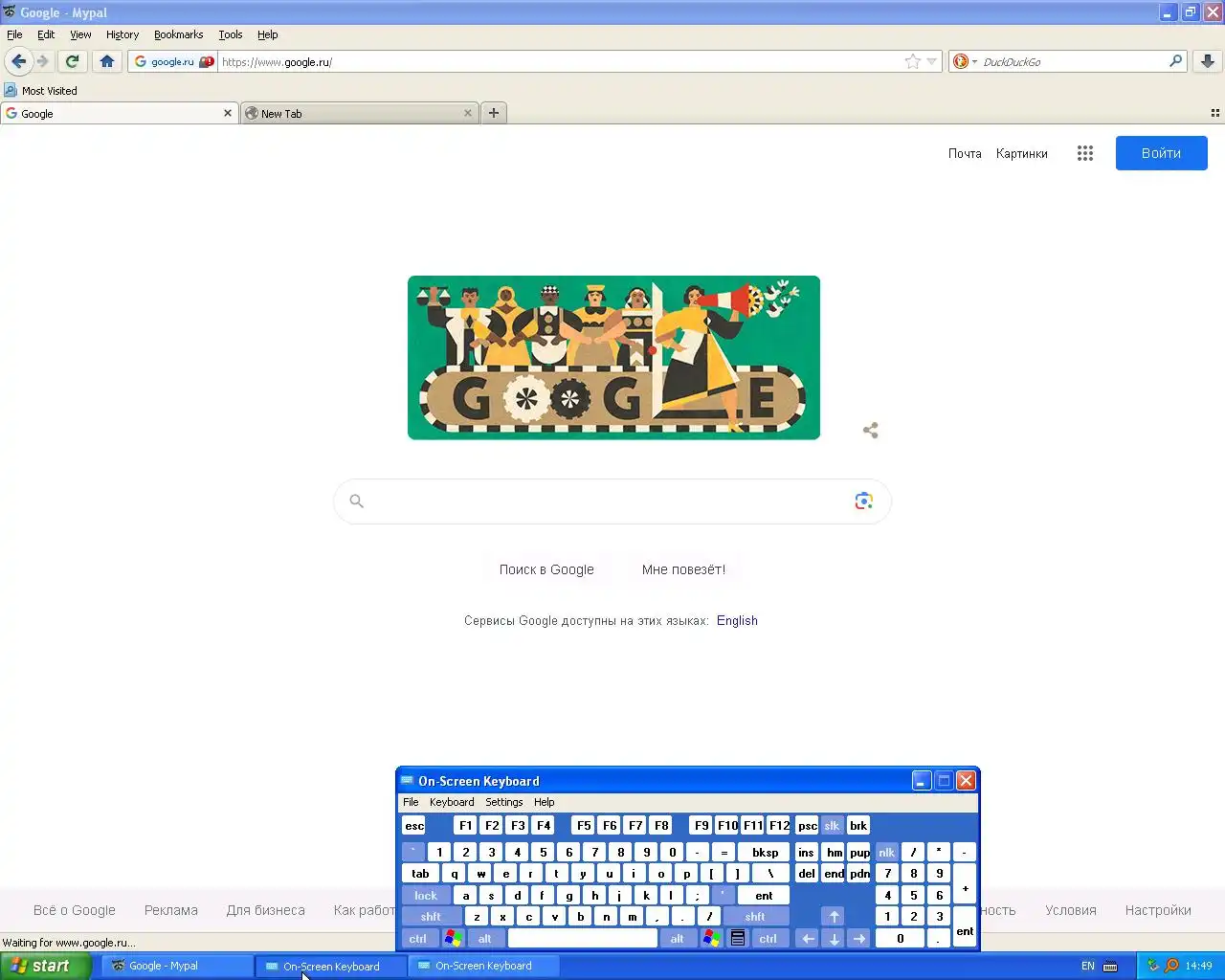1225x980 pixels.
Task: Toggle the left shft key on keyboard
Action: [x=431, y=917]
